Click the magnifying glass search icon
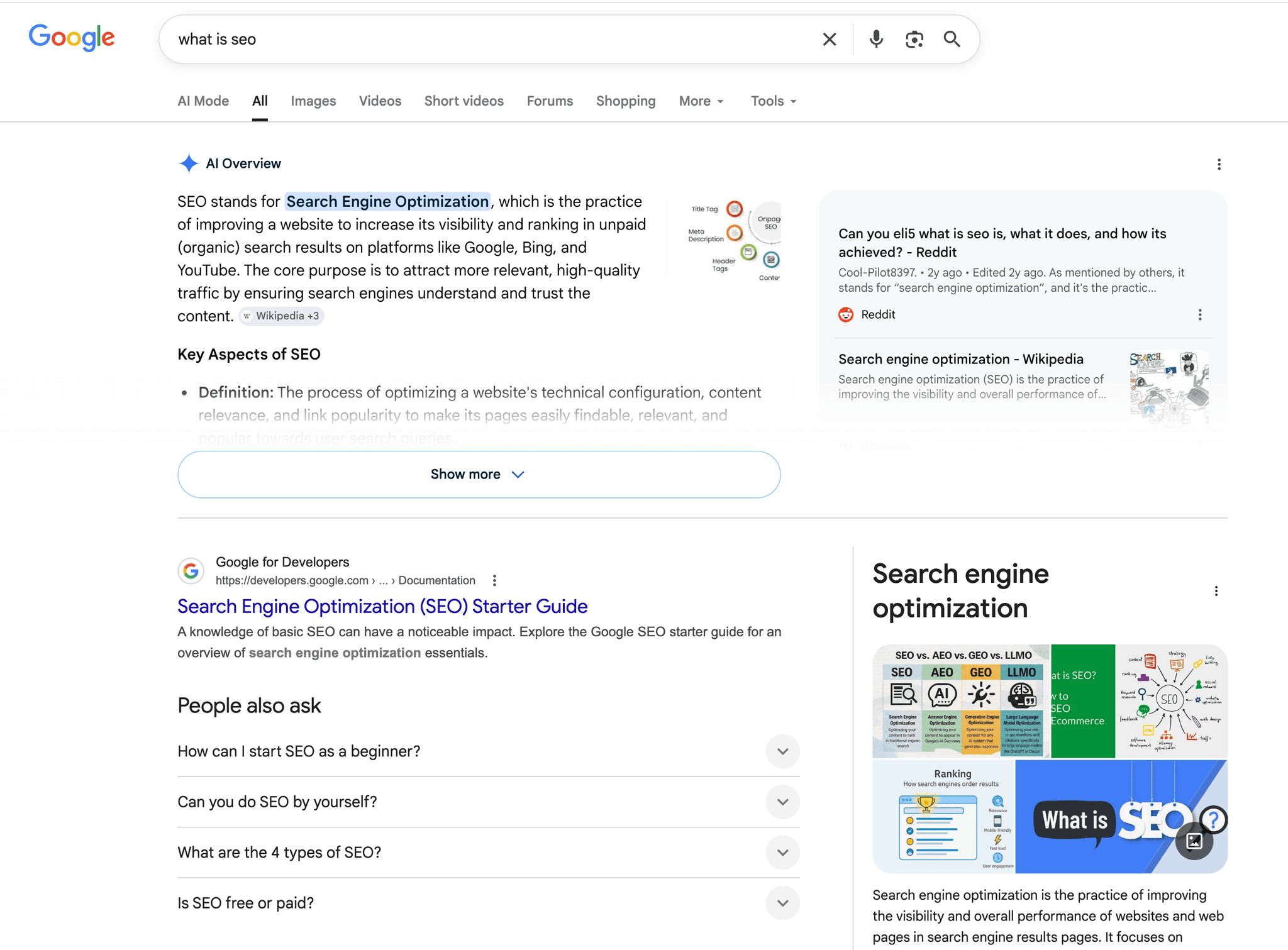The image size is (1288, 950). pos(952,40)
